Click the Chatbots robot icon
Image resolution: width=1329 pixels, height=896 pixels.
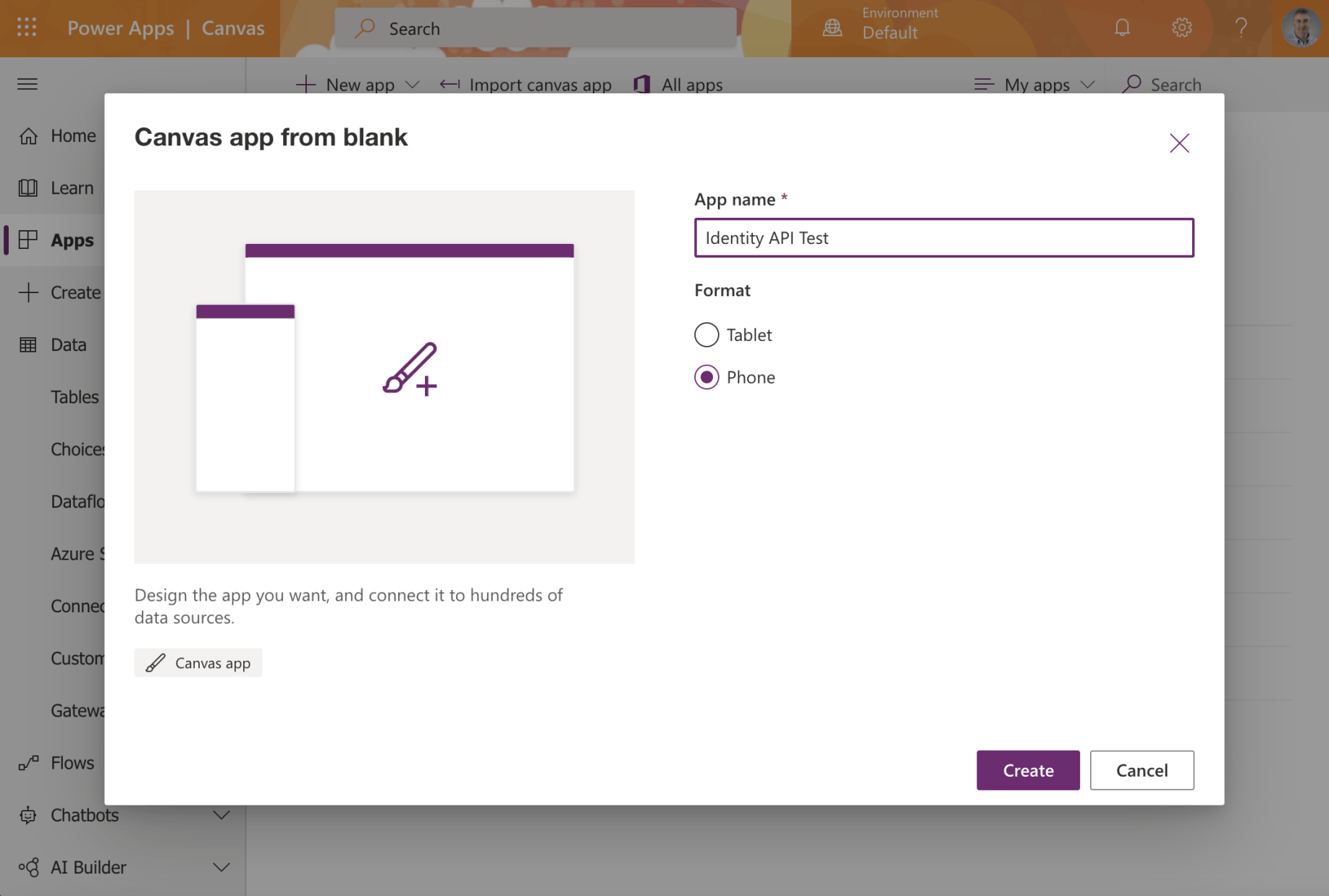click(x=28, y=815)
